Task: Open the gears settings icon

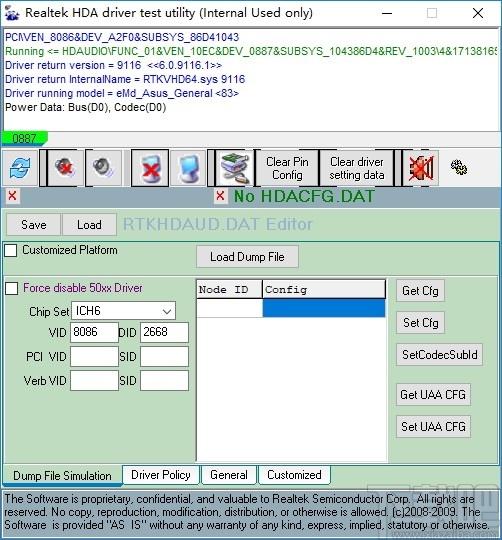Action: click(459, 167)
